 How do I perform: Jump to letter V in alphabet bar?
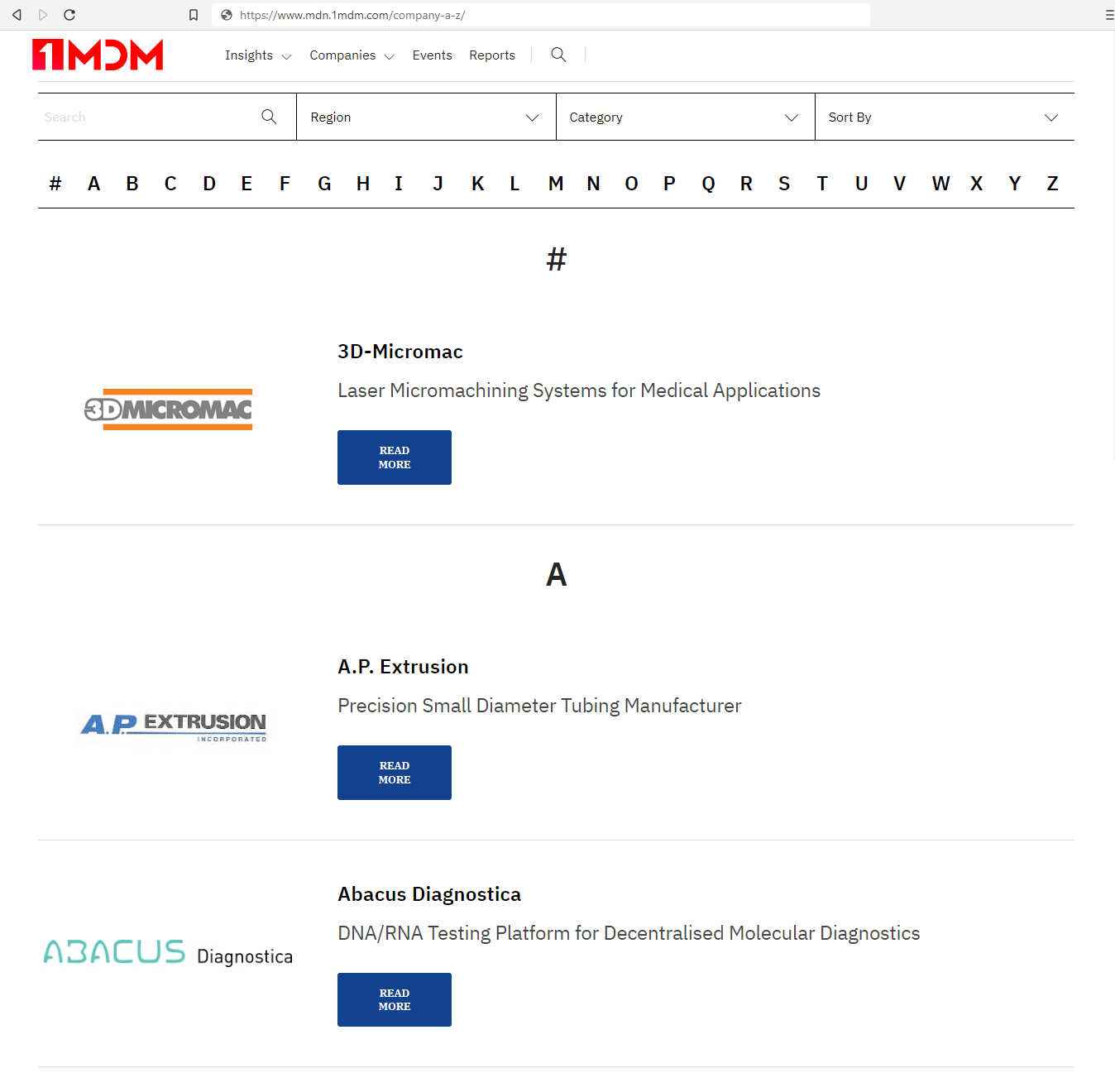[899, 183]
